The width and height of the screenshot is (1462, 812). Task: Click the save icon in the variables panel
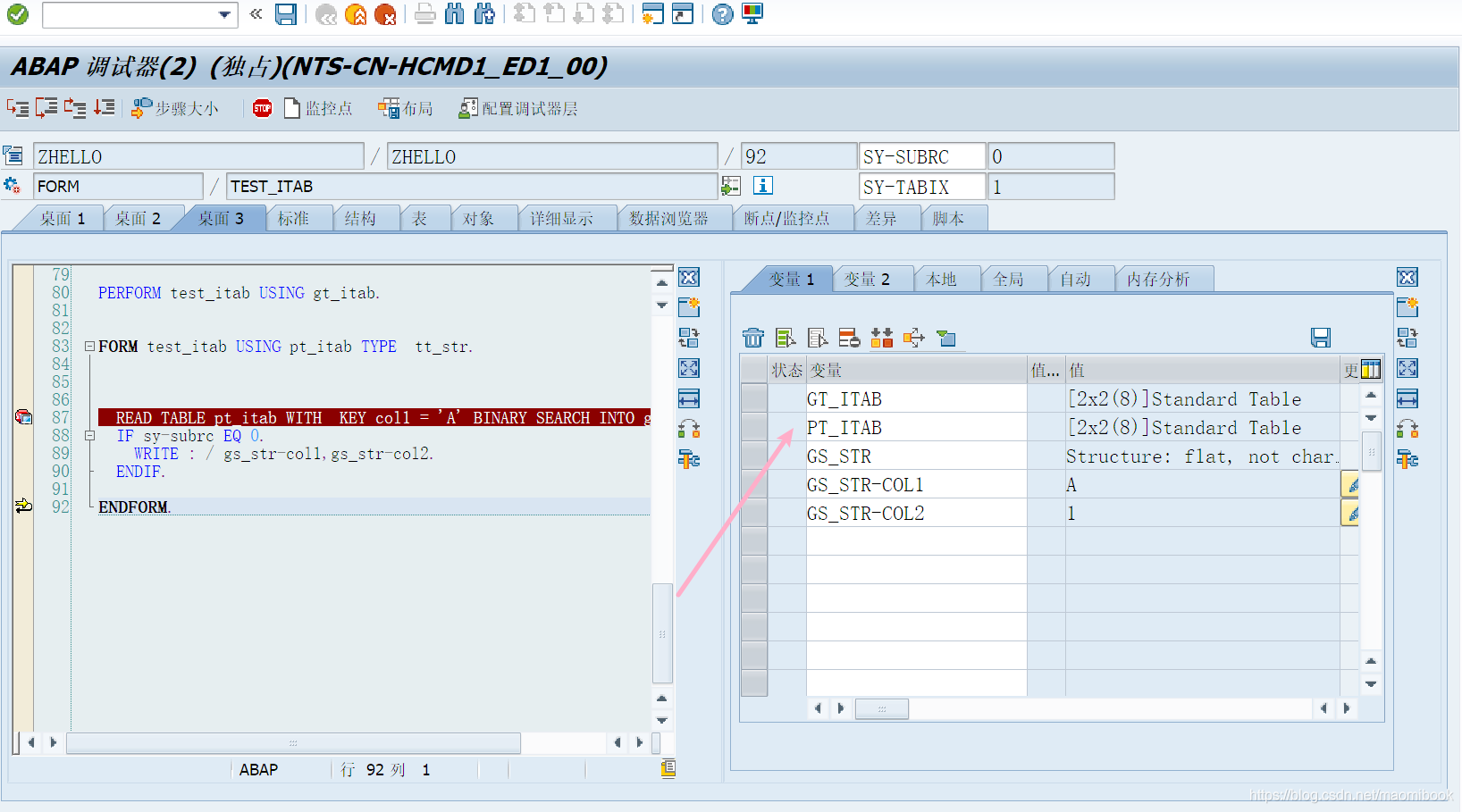click(x=1321, y=338)
